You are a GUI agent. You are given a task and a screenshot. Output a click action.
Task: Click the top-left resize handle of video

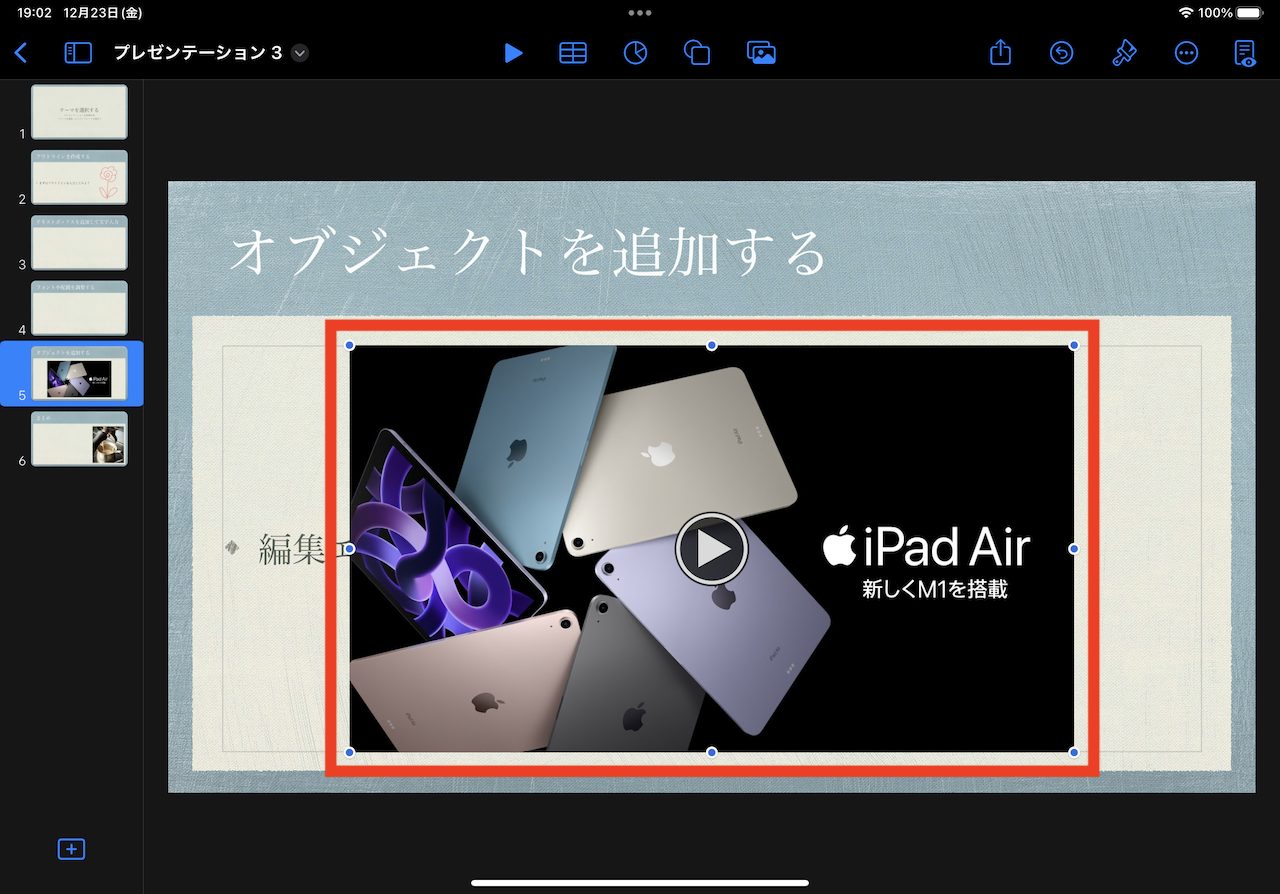(350, 345)
